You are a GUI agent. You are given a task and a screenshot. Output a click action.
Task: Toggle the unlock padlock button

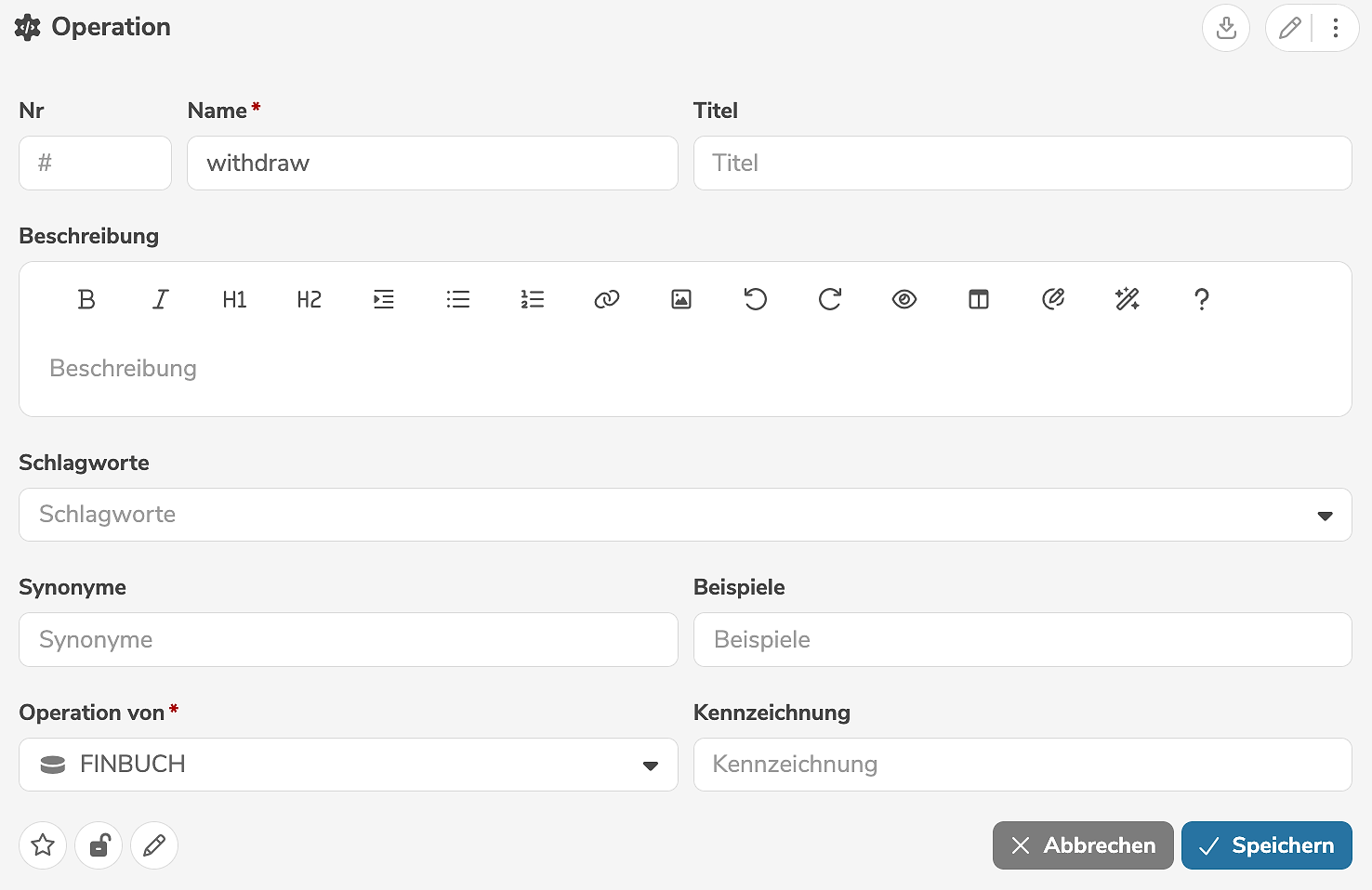(99, 845)
